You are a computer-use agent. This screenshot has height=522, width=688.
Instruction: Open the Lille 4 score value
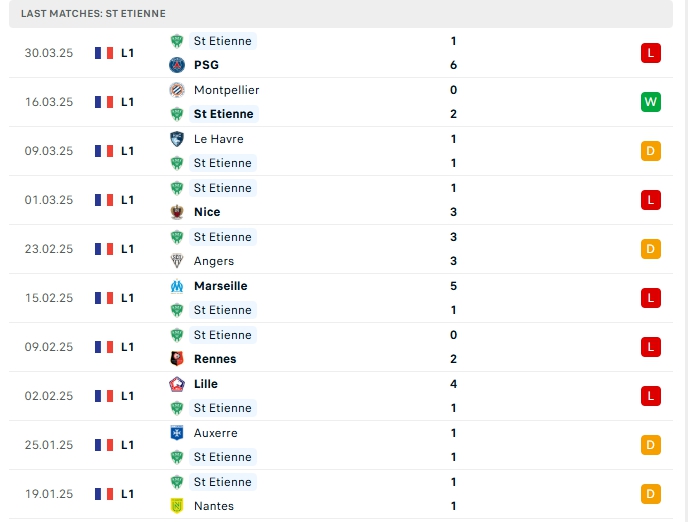[453, 384]
